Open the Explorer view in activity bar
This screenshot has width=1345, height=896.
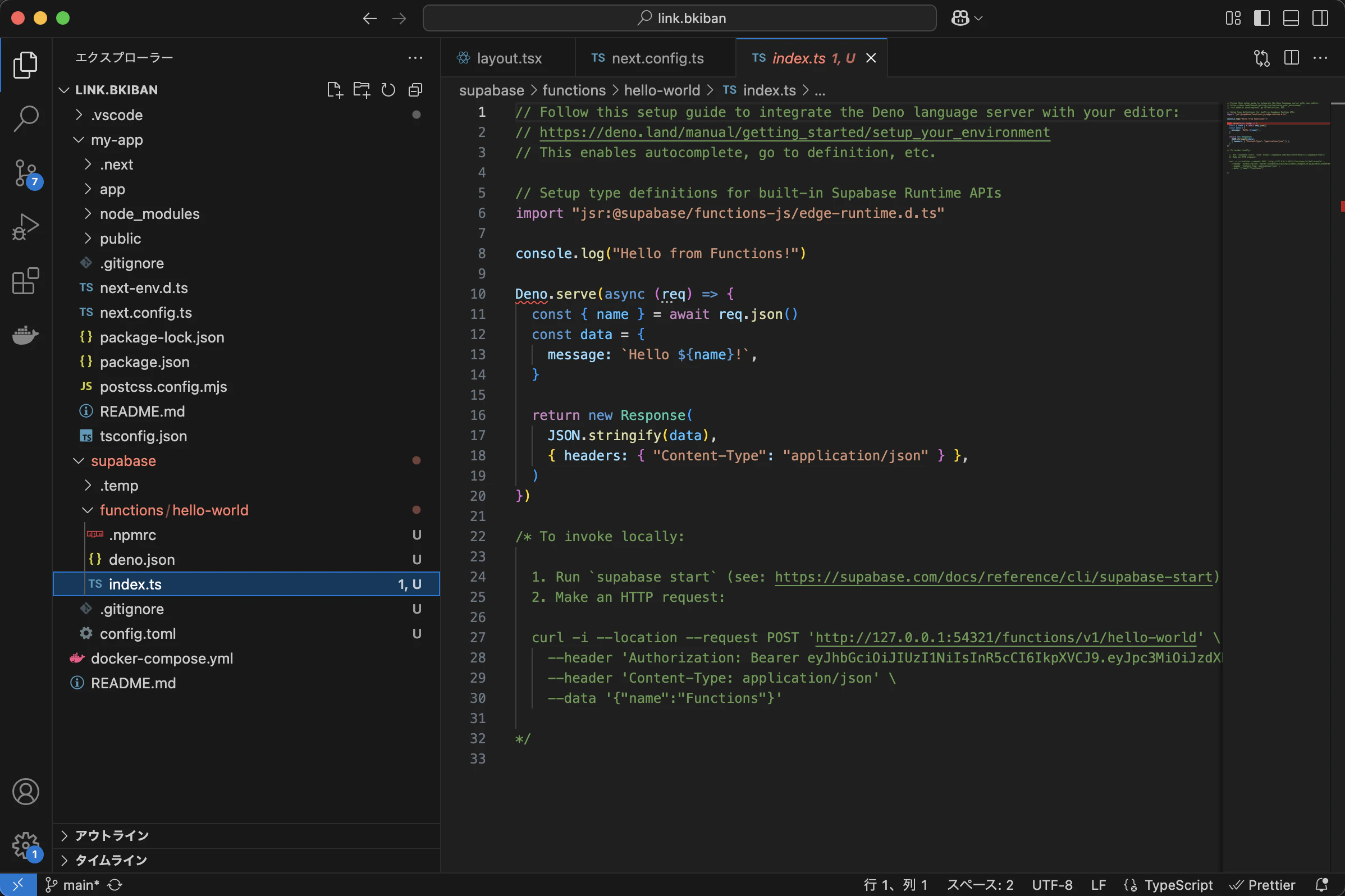25,65
